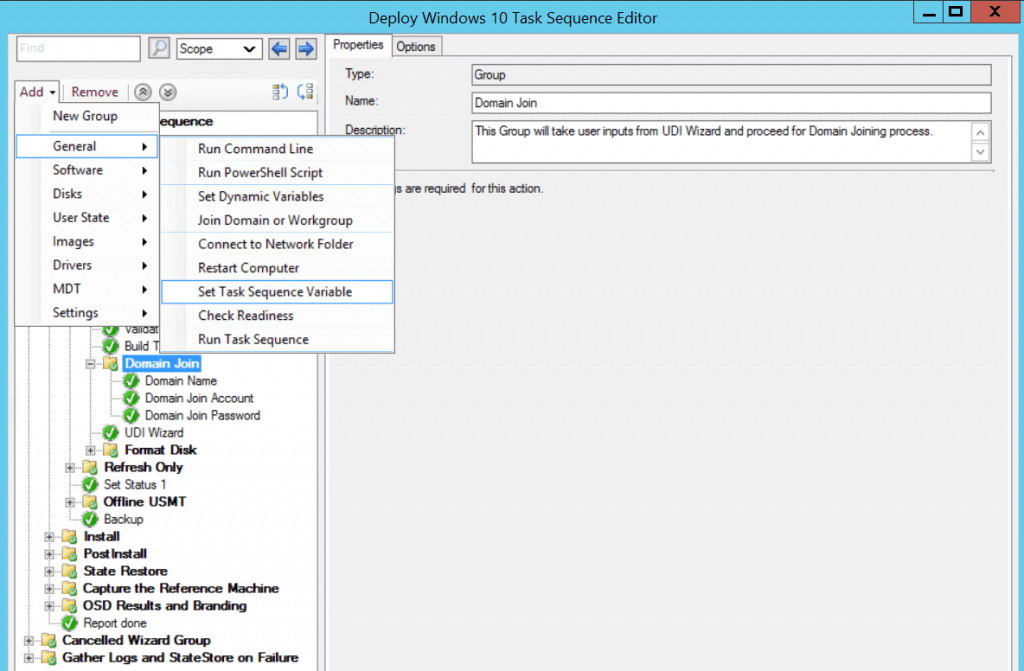
Task: Expand the Format Disk group
Action: coord(90,450)
